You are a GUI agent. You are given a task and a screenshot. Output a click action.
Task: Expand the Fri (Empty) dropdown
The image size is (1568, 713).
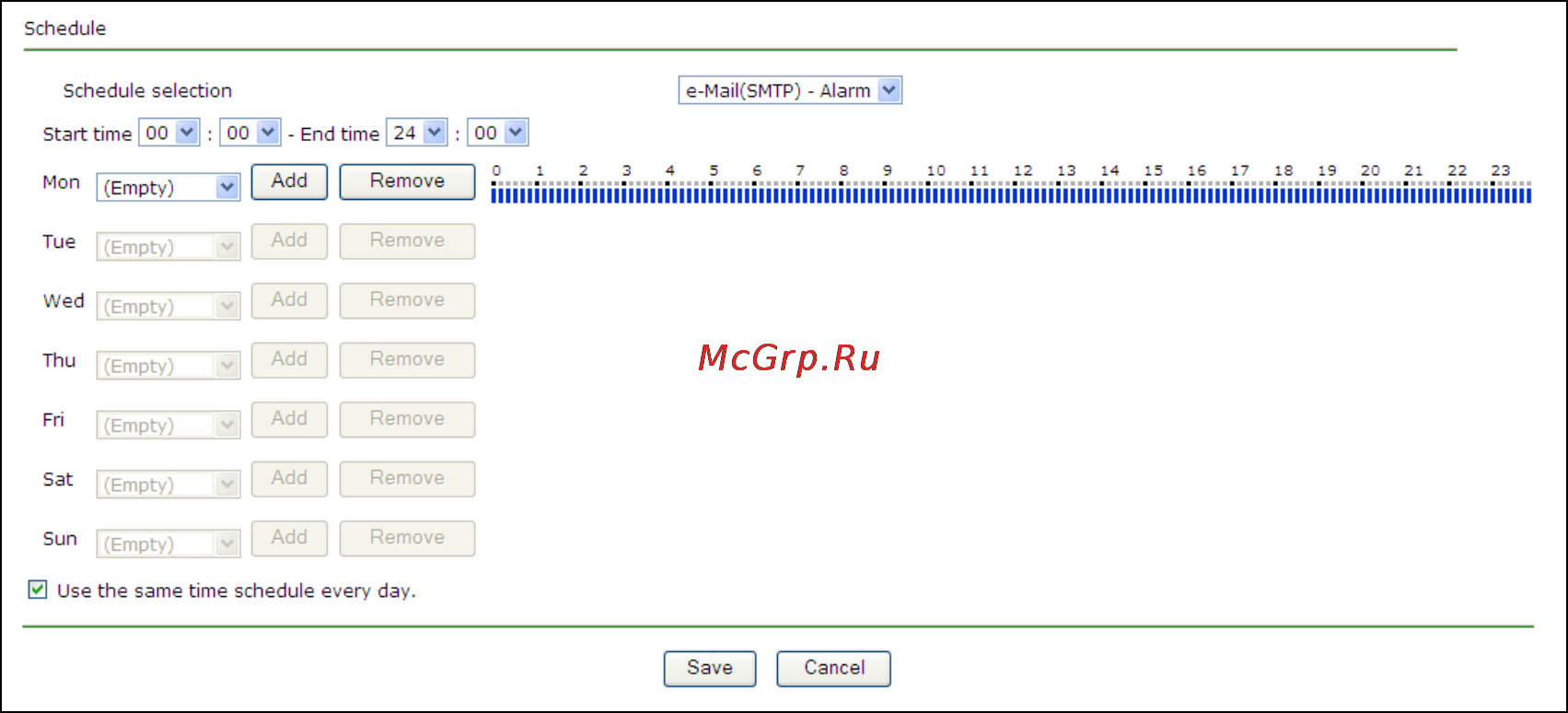click(168, 425)
